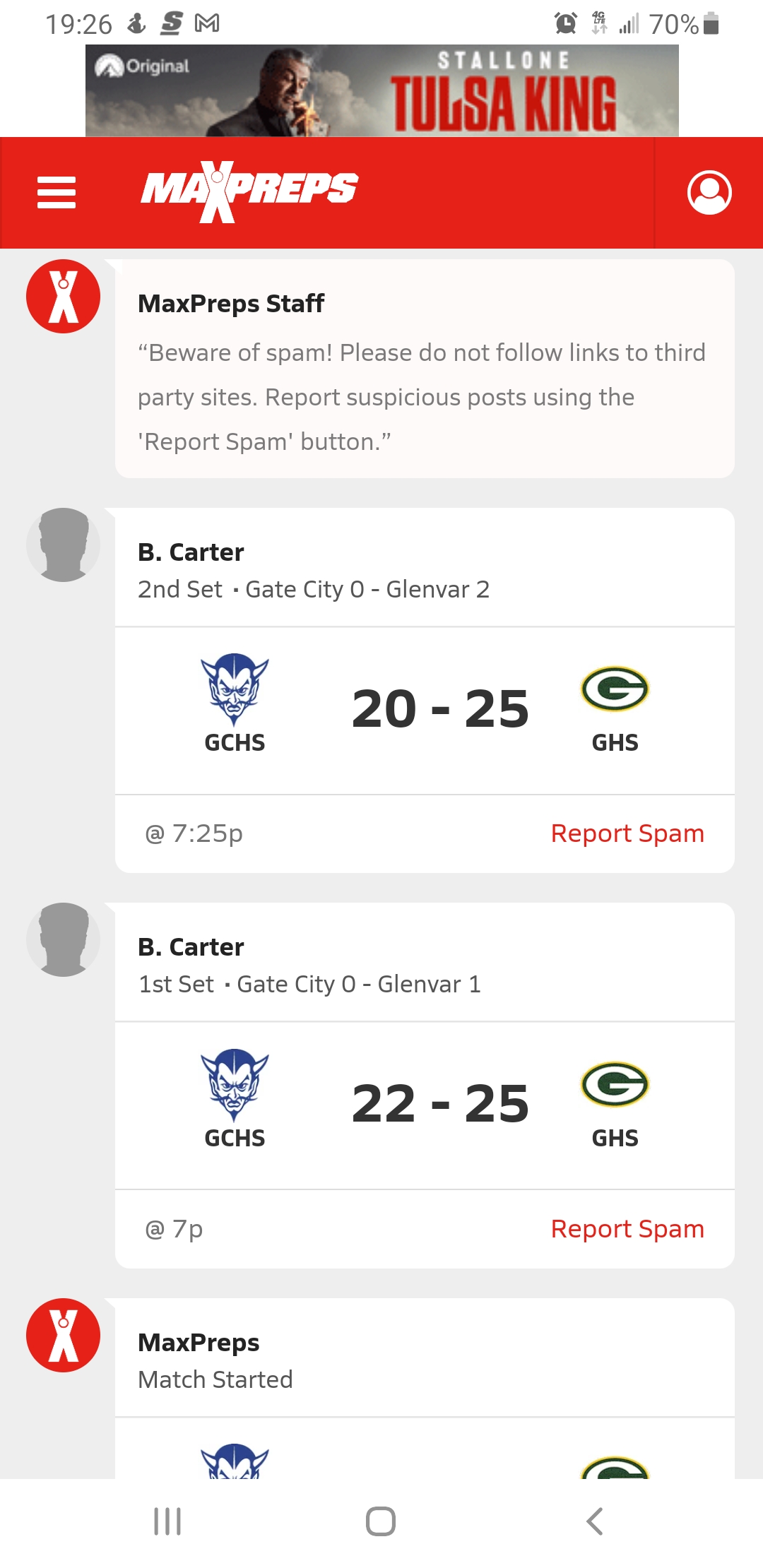
Task: Report Spam on the 1st Set post
Action: pyautogui.click(x=627, y=1229)
